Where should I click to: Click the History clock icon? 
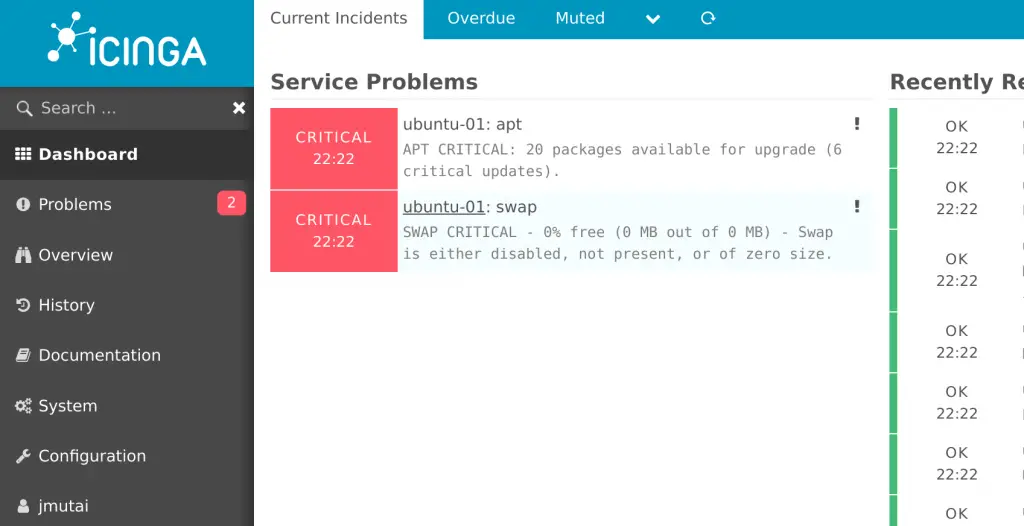23,305
